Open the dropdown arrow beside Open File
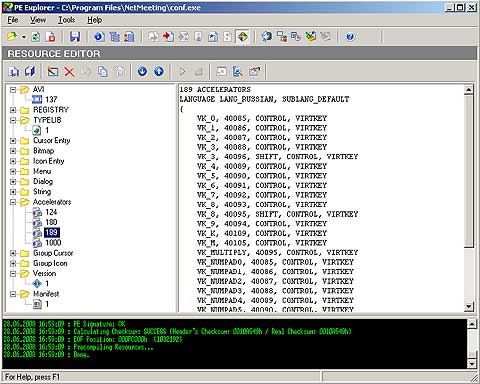 (24, 37)
